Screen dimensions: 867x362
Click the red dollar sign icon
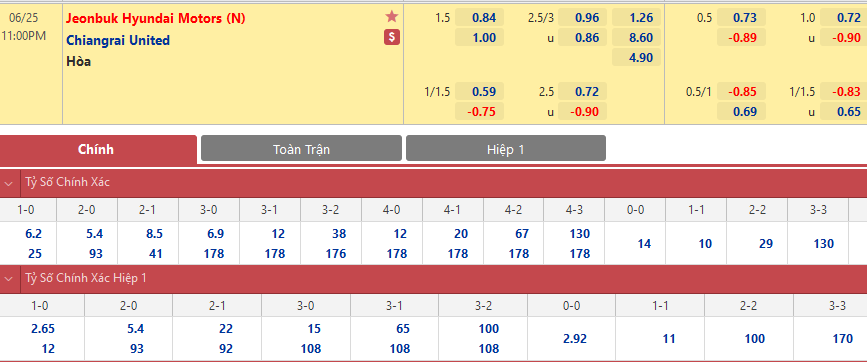coord(392,38)
